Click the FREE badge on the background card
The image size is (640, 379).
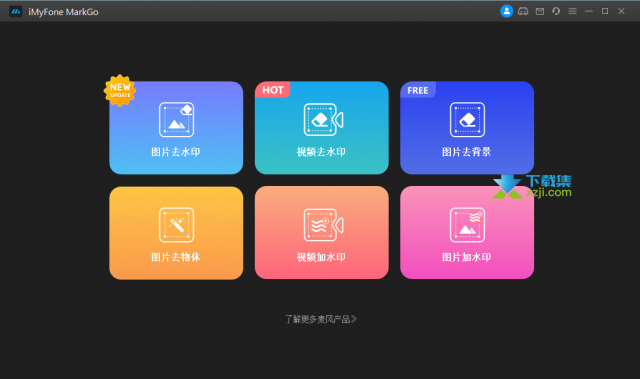pos(418,90)
